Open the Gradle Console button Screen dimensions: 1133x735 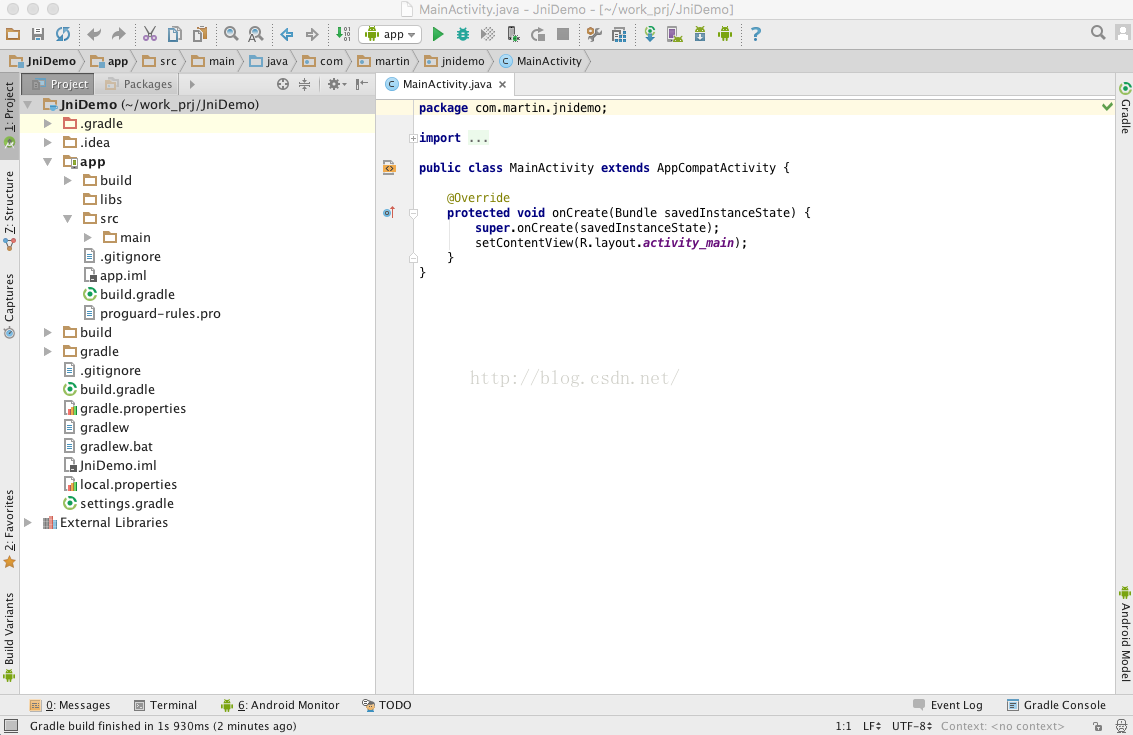coord(1056,705)
